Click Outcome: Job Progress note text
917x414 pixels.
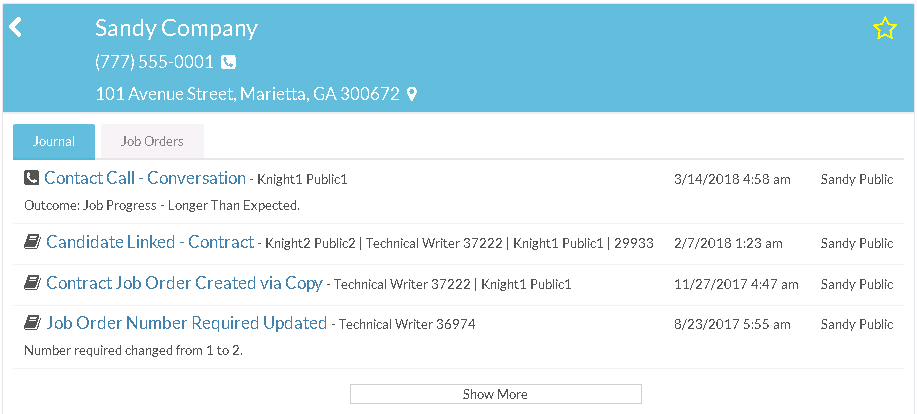[x=161, y=205]
